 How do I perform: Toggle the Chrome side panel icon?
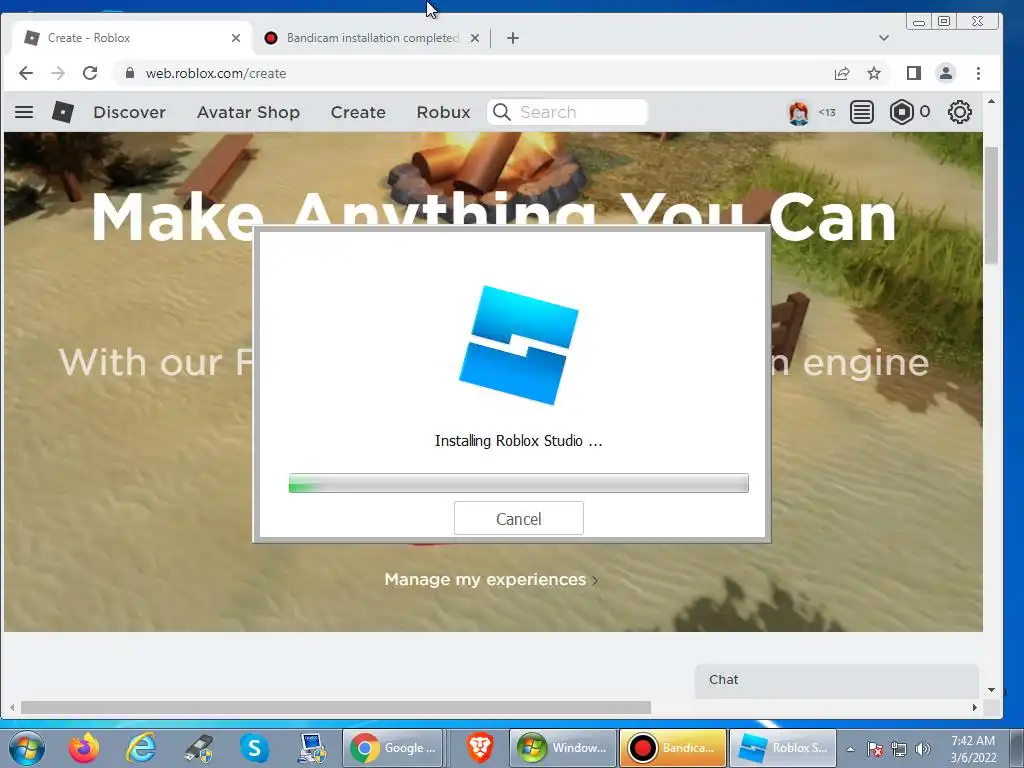(x=914, y=73)
